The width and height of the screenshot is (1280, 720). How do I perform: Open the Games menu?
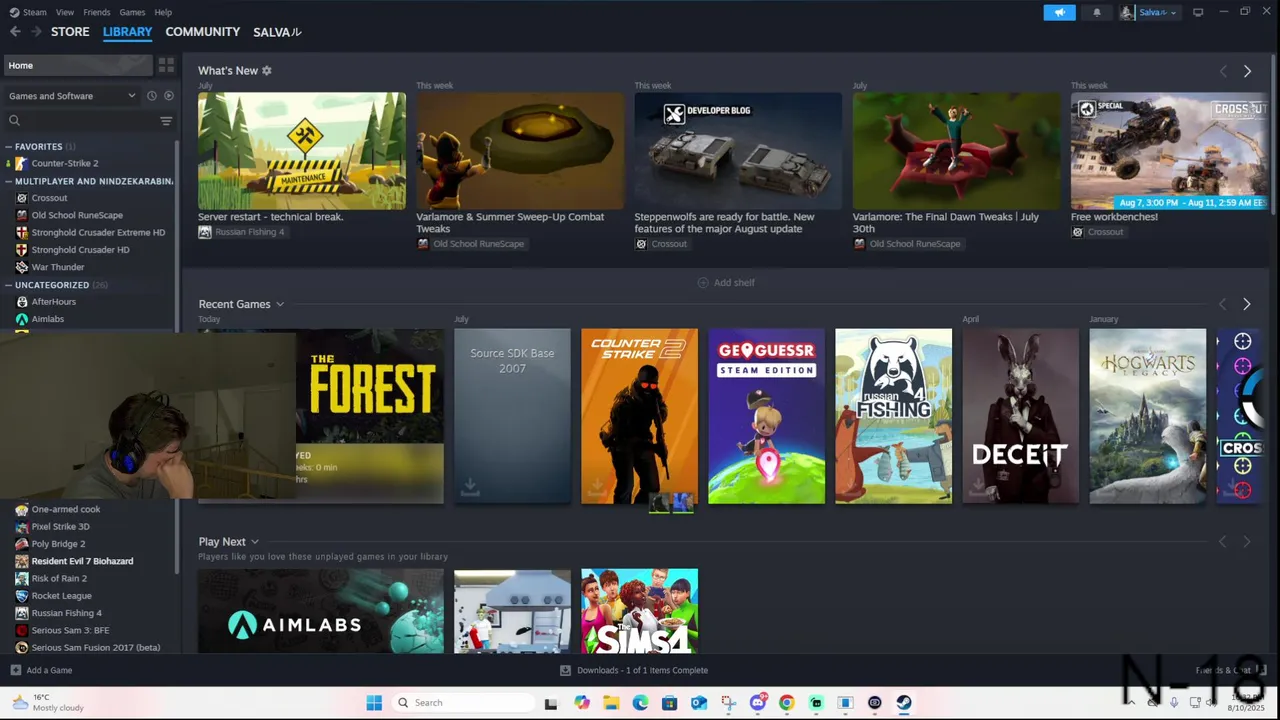(132, 12)
